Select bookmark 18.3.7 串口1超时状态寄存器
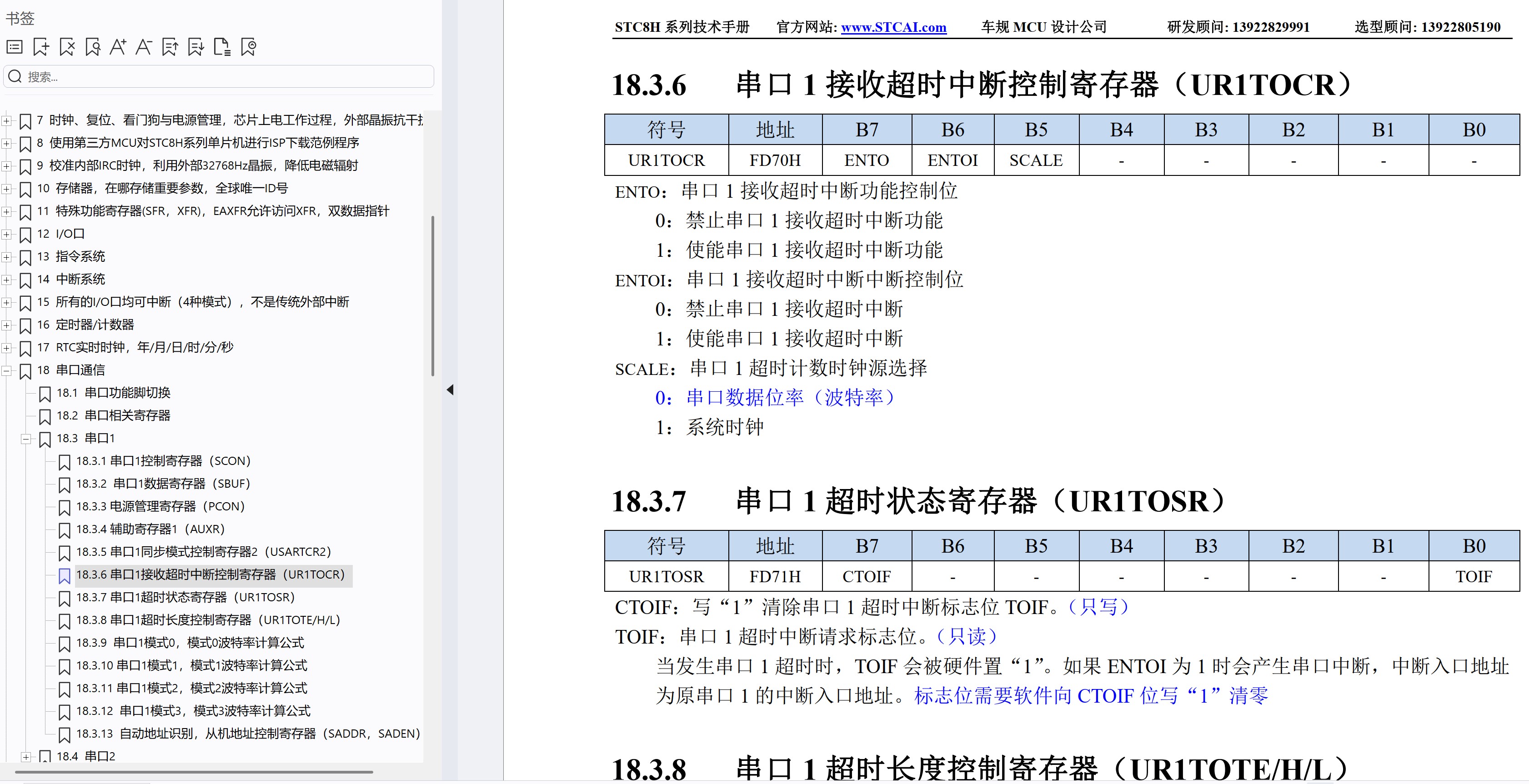The image size is (1529, 784). (184, 598)
